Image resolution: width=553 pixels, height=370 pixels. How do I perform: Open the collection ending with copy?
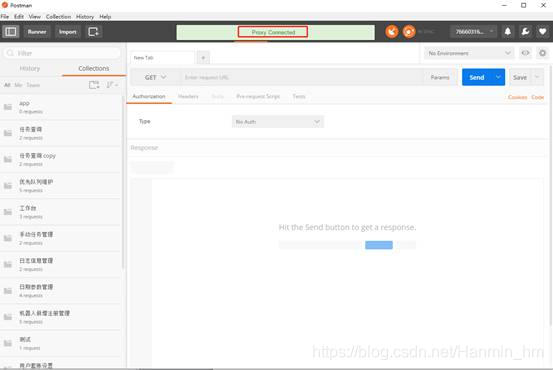point(61,159)
